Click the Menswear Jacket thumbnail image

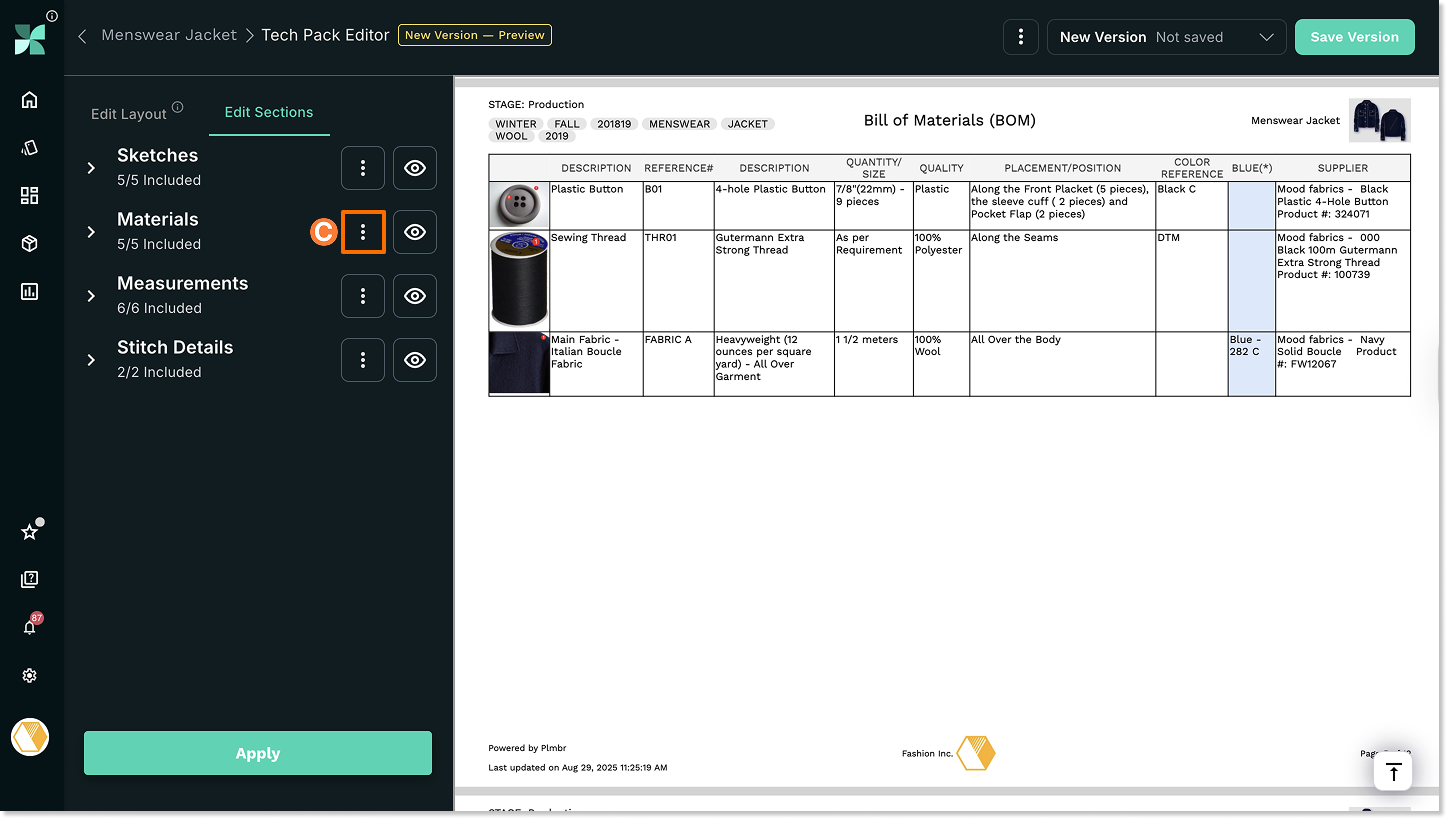click(1379, 120)
